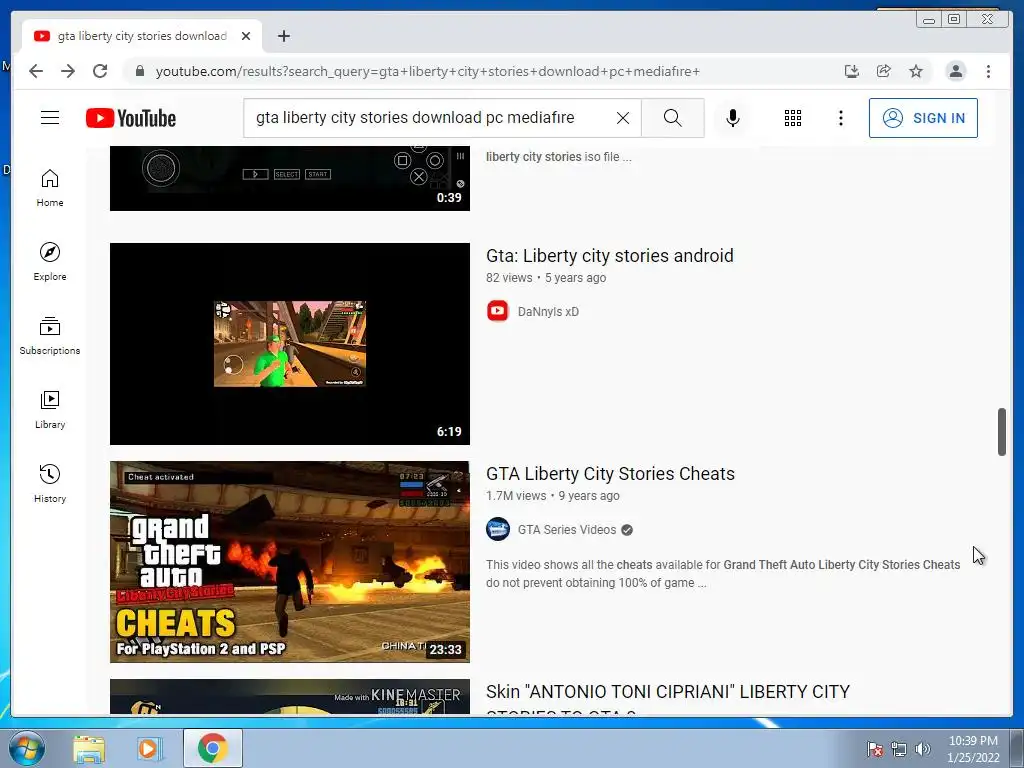This screenshot has width=1024, height=768.
Task: Click the page vertical scrollbar thumb
Action: click(x=1002, y=432)
